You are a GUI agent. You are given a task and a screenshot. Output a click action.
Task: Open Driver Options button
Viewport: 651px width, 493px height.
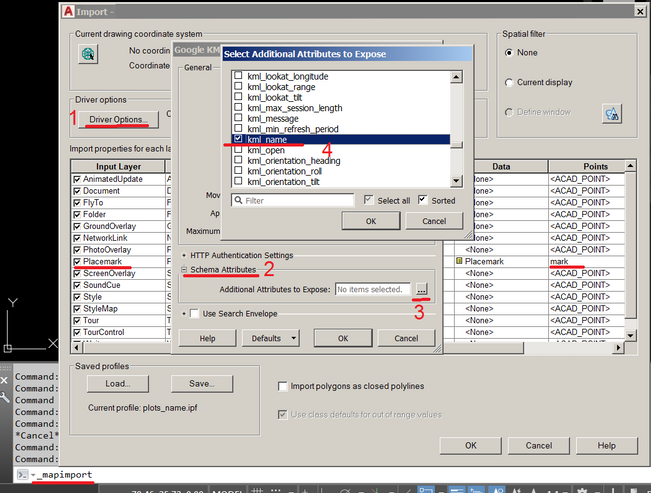pos(119,120)
